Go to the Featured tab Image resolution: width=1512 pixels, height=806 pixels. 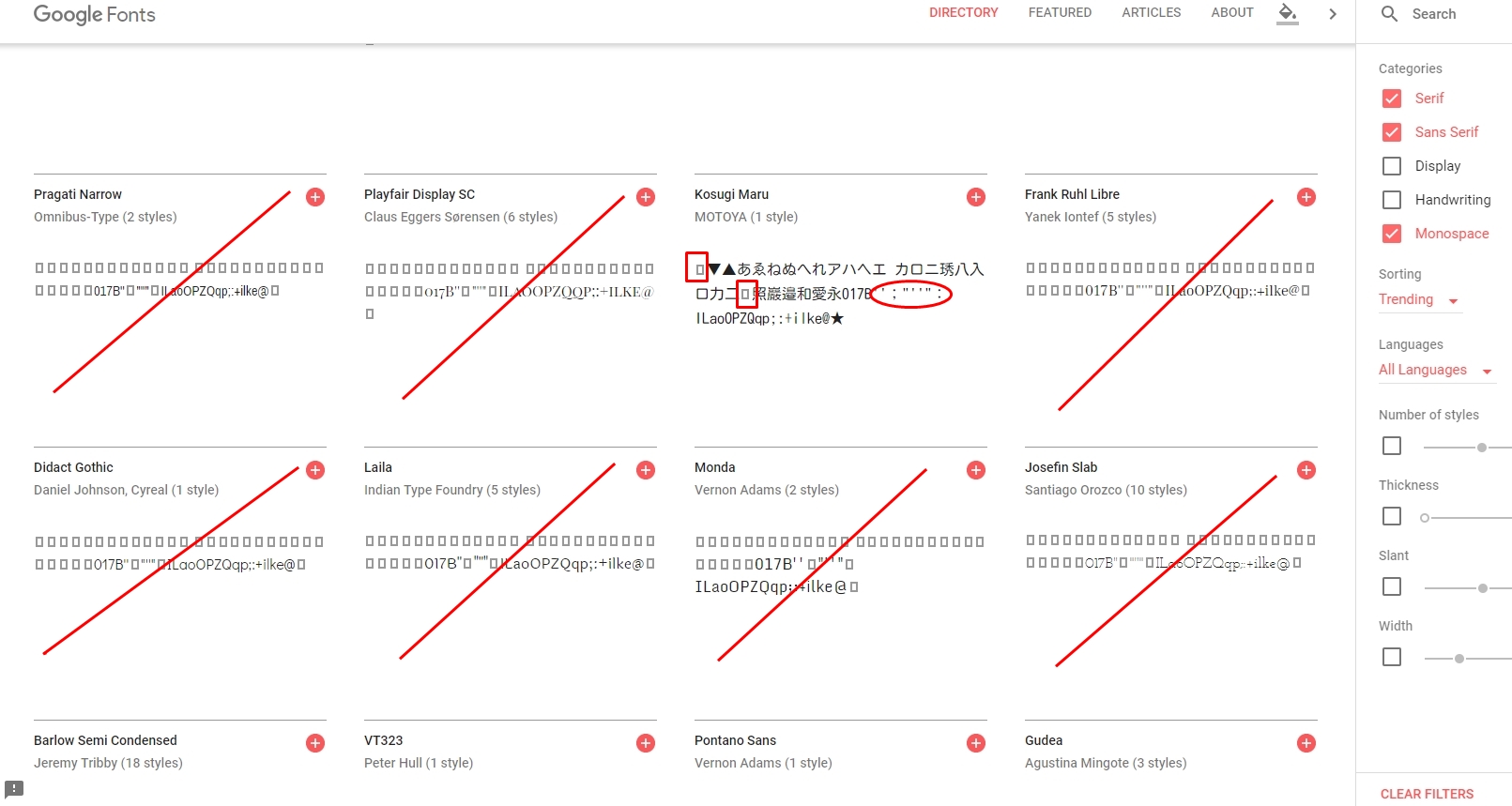1060,12
